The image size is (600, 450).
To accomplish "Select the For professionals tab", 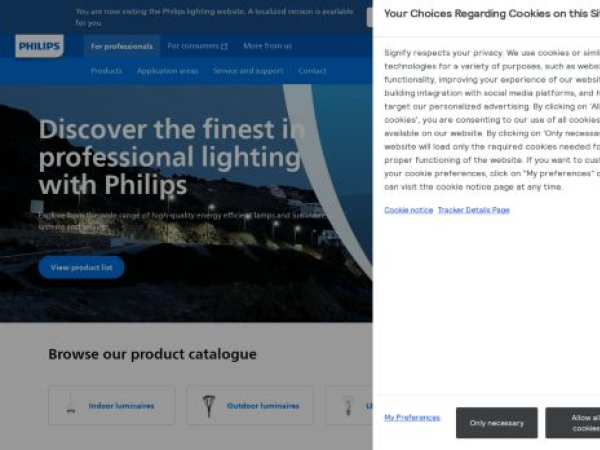I will tap(121, 46).
